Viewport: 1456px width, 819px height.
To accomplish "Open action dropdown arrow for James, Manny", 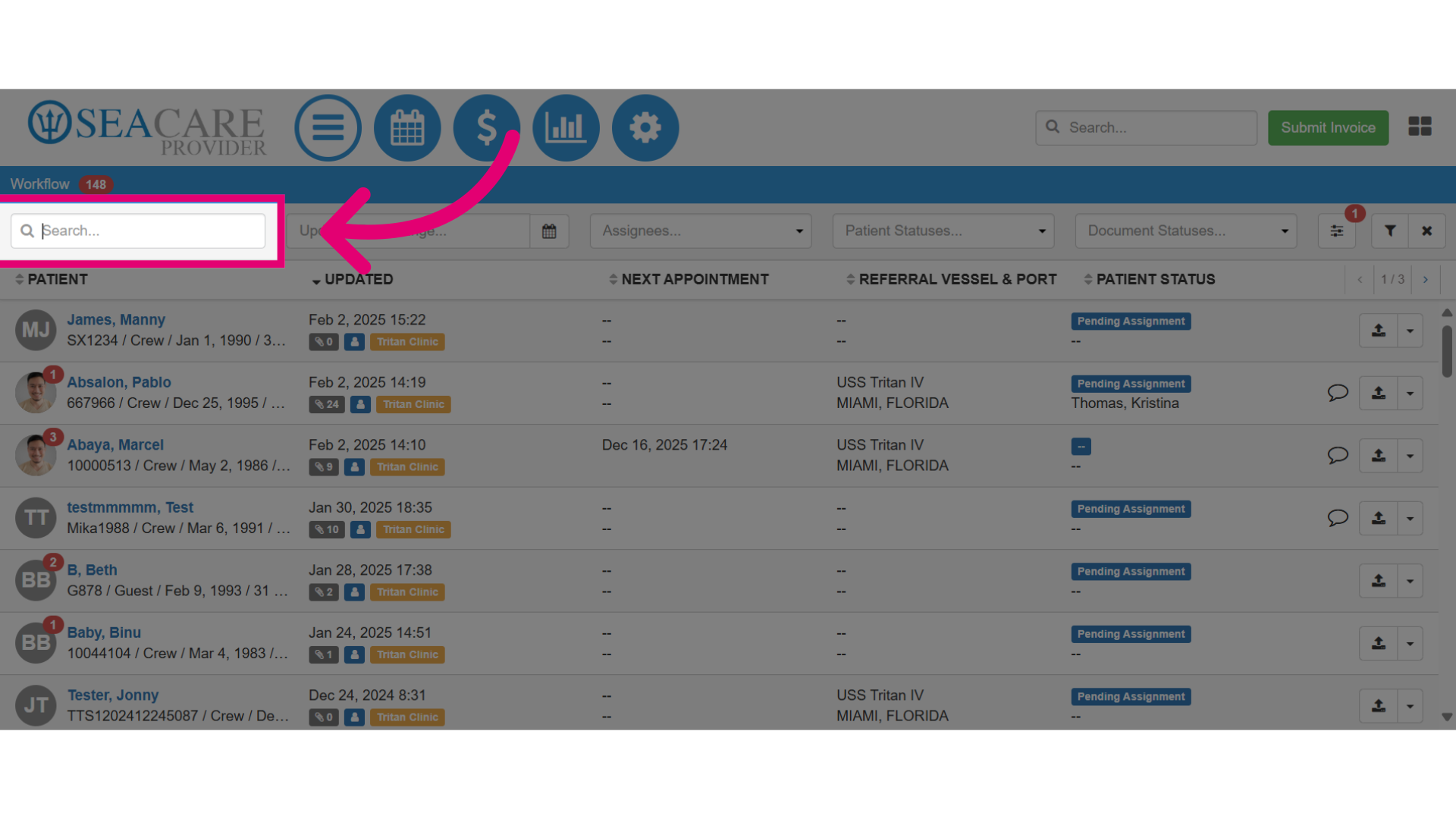I will tap(1410, 331).
